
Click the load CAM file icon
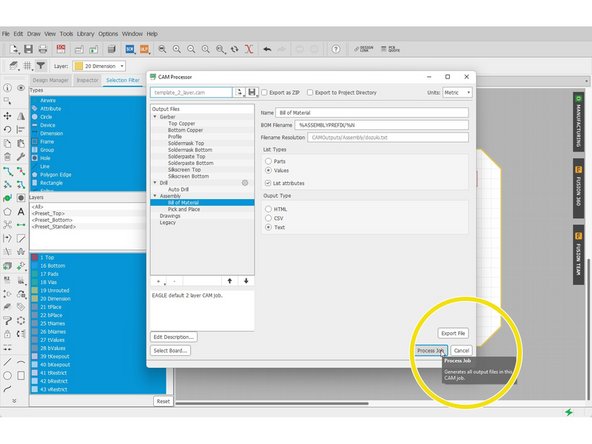[x=239, y=92]
